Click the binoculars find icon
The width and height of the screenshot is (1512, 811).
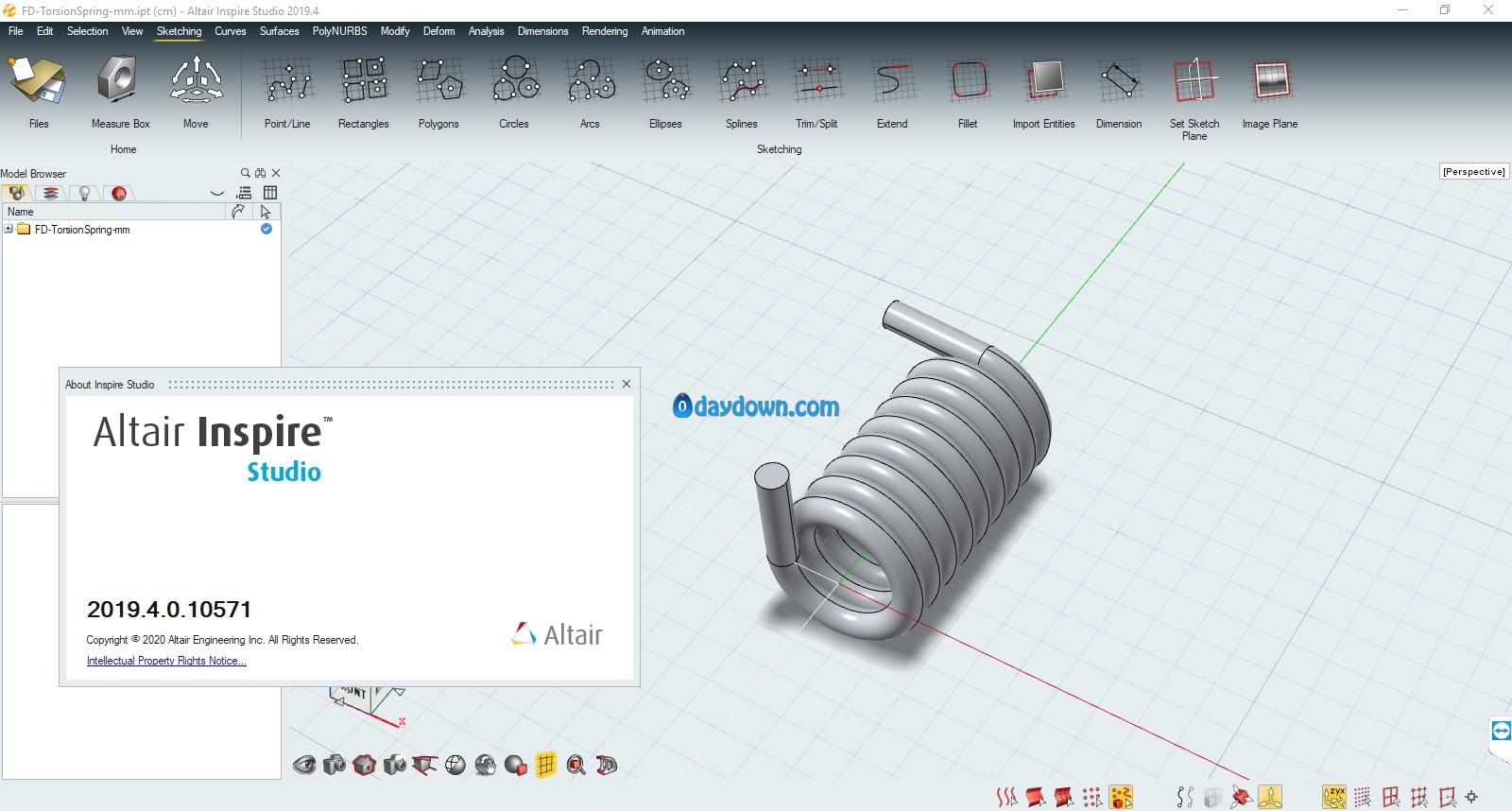pos(260,173)
